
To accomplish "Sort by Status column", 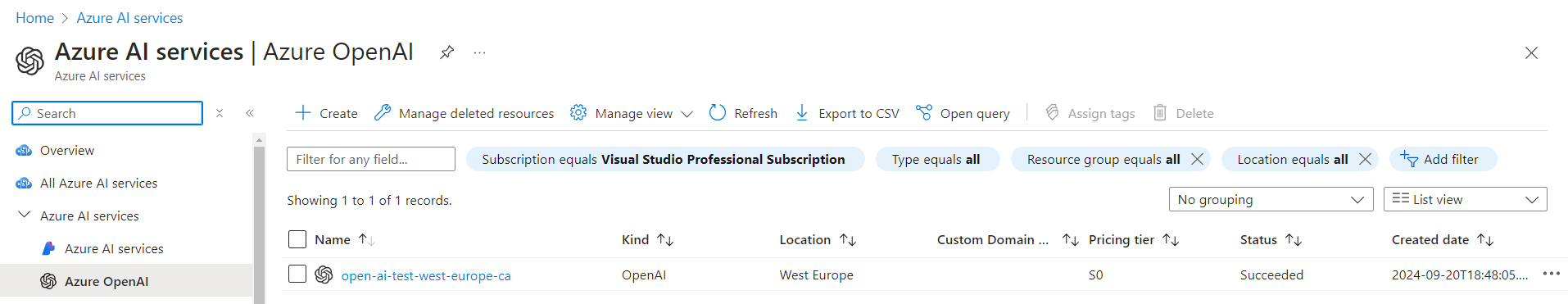I will pos(1271,240).
